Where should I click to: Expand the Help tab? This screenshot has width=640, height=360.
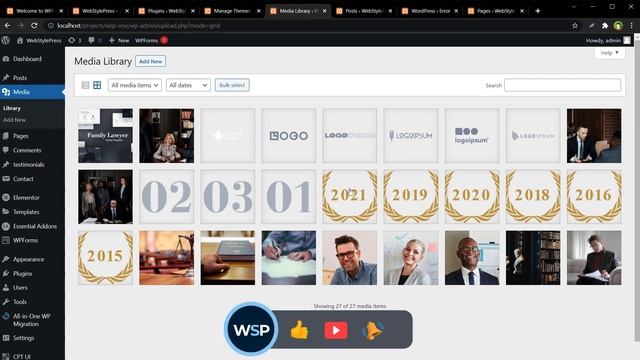(x=609, y=53)
